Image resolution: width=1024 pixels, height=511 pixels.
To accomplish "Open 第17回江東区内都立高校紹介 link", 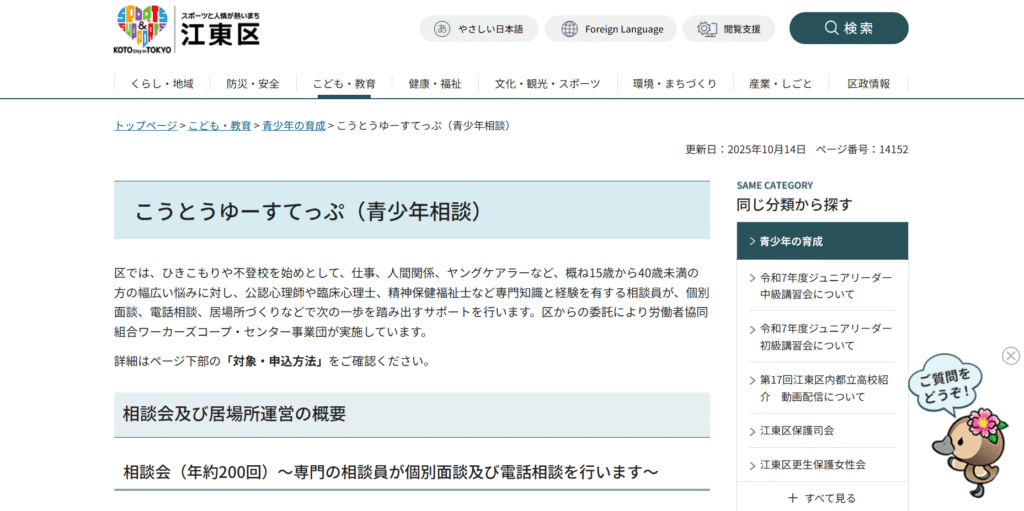I will coord(823,388).
